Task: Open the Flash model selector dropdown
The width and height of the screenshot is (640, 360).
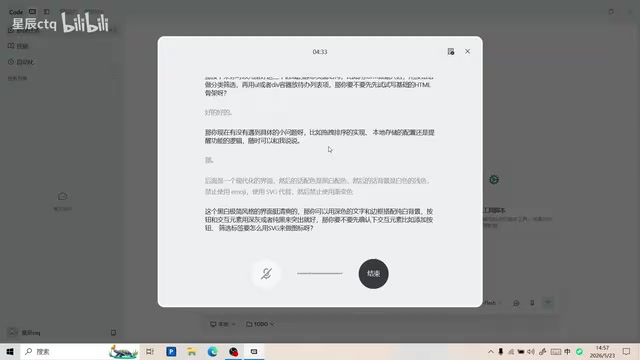Action: tap(493, 303)
